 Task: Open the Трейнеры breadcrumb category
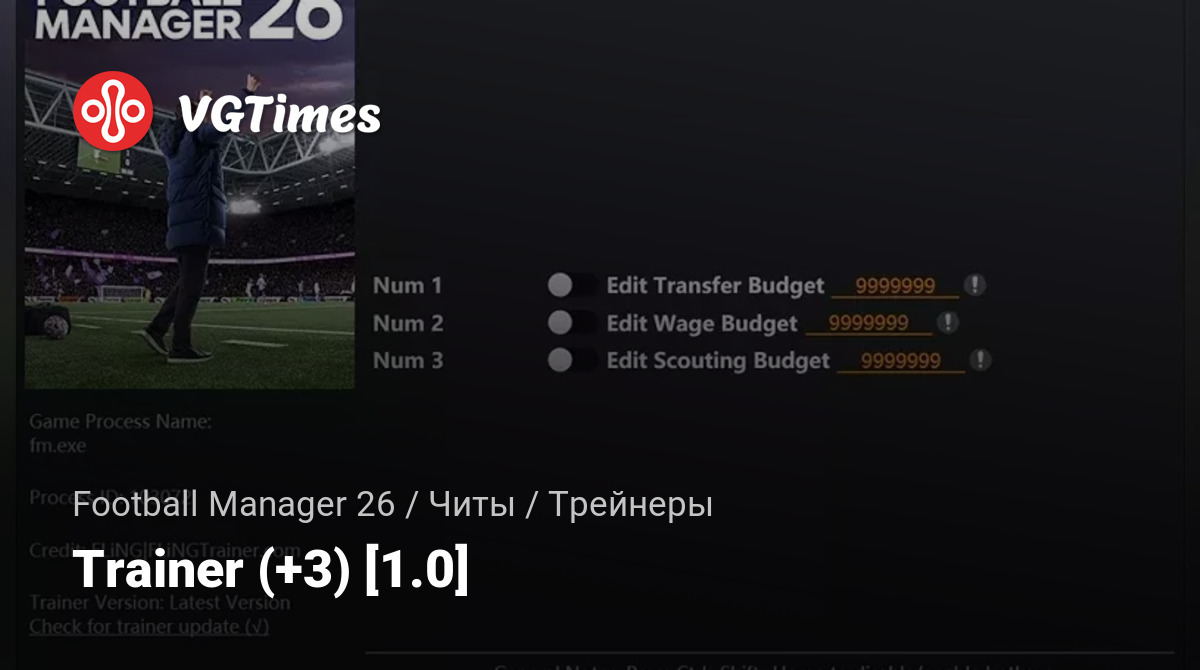[631, 504]
